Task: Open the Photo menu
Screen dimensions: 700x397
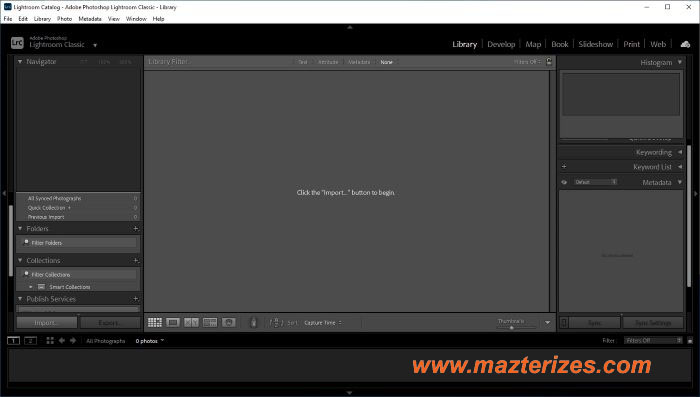Action: (64, 19)
